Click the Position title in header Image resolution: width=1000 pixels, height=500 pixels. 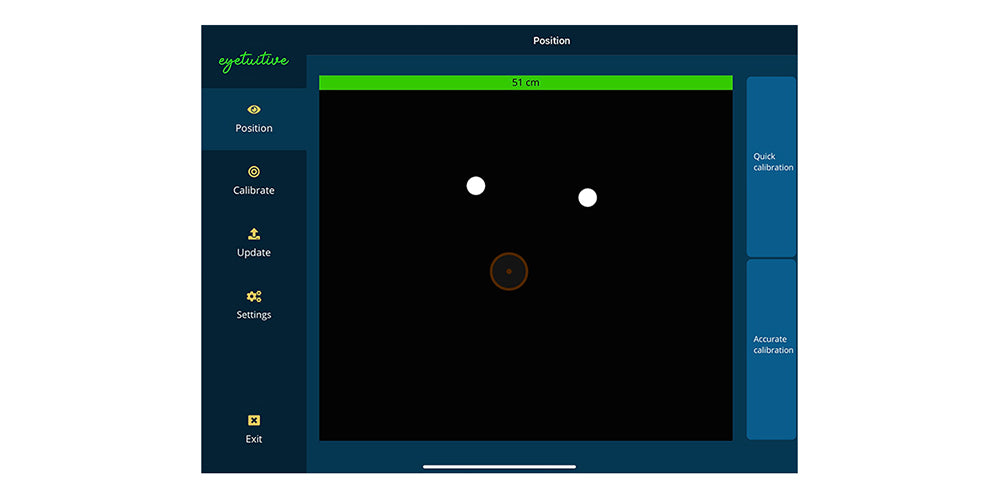tap(551, 41)
